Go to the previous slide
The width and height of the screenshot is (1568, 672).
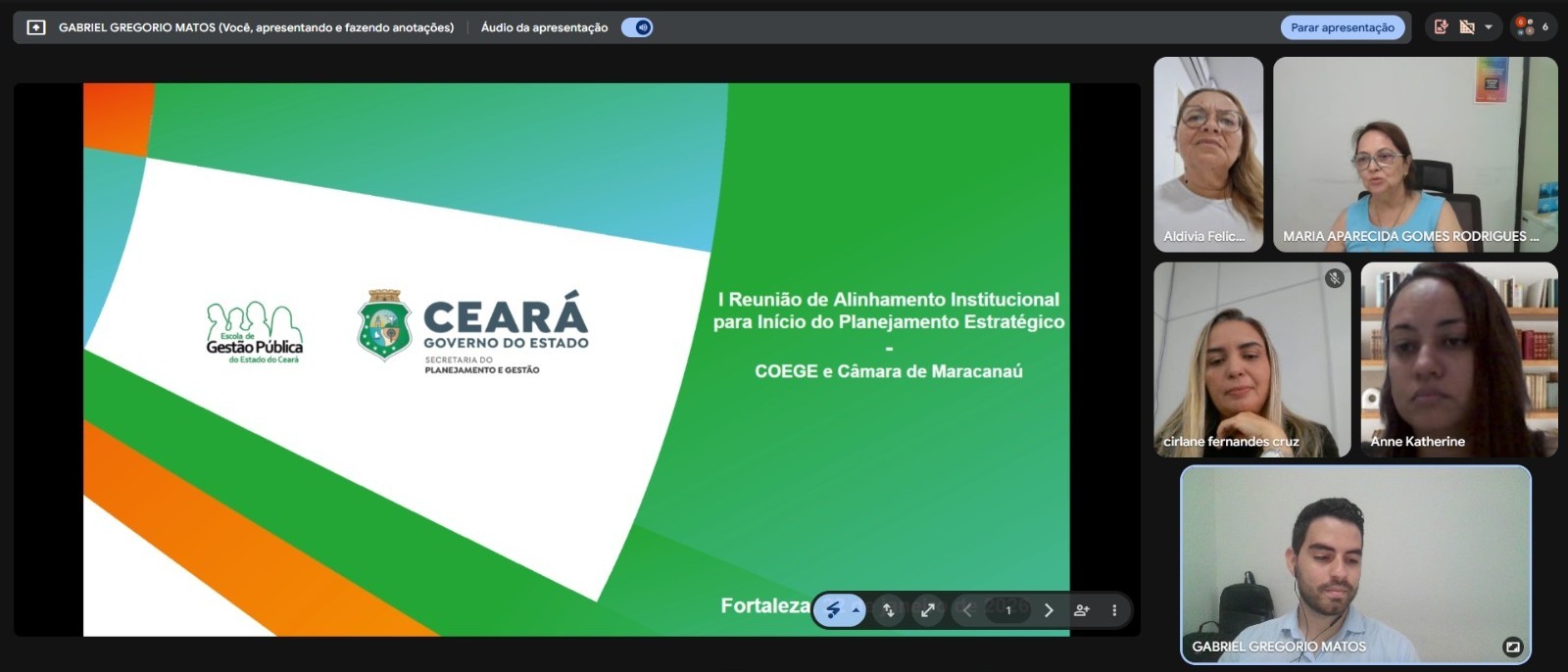click(x=967, y=610)
